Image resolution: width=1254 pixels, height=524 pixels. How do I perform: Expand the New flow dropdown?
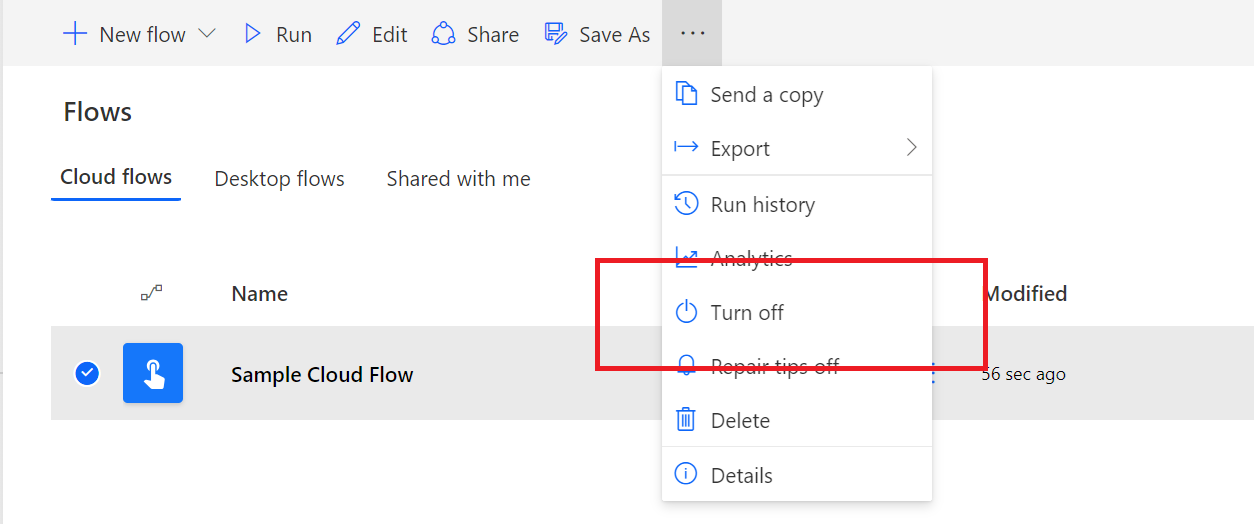pos(207,34)
